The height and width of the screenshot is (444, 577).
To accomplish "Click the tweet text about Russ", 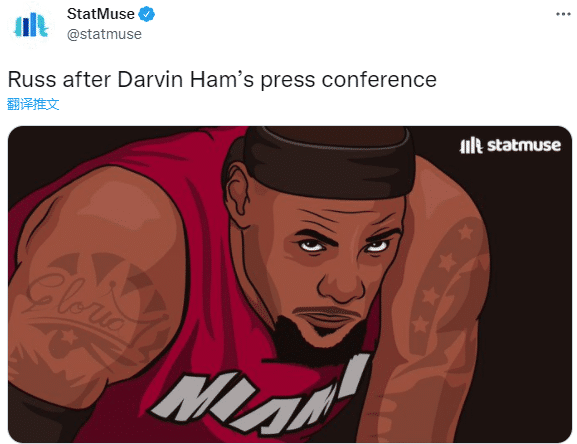I will pos(222,79).
